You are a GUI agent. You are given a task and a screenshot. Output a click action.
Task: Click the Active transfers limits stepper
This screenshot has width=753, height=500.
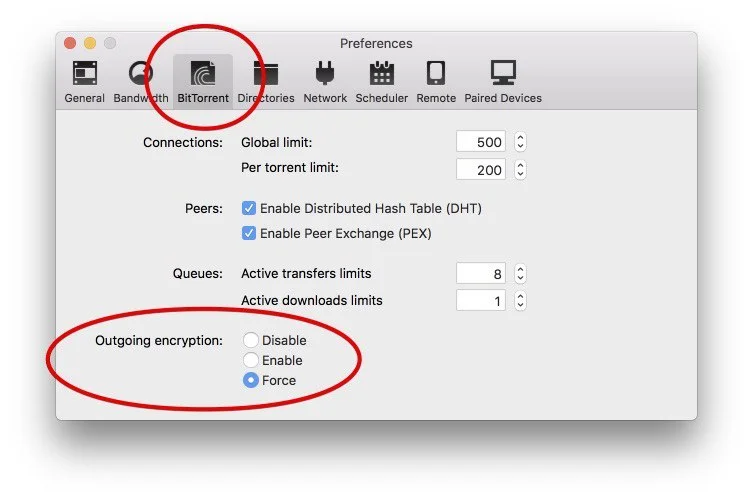[x=520, y=274]
